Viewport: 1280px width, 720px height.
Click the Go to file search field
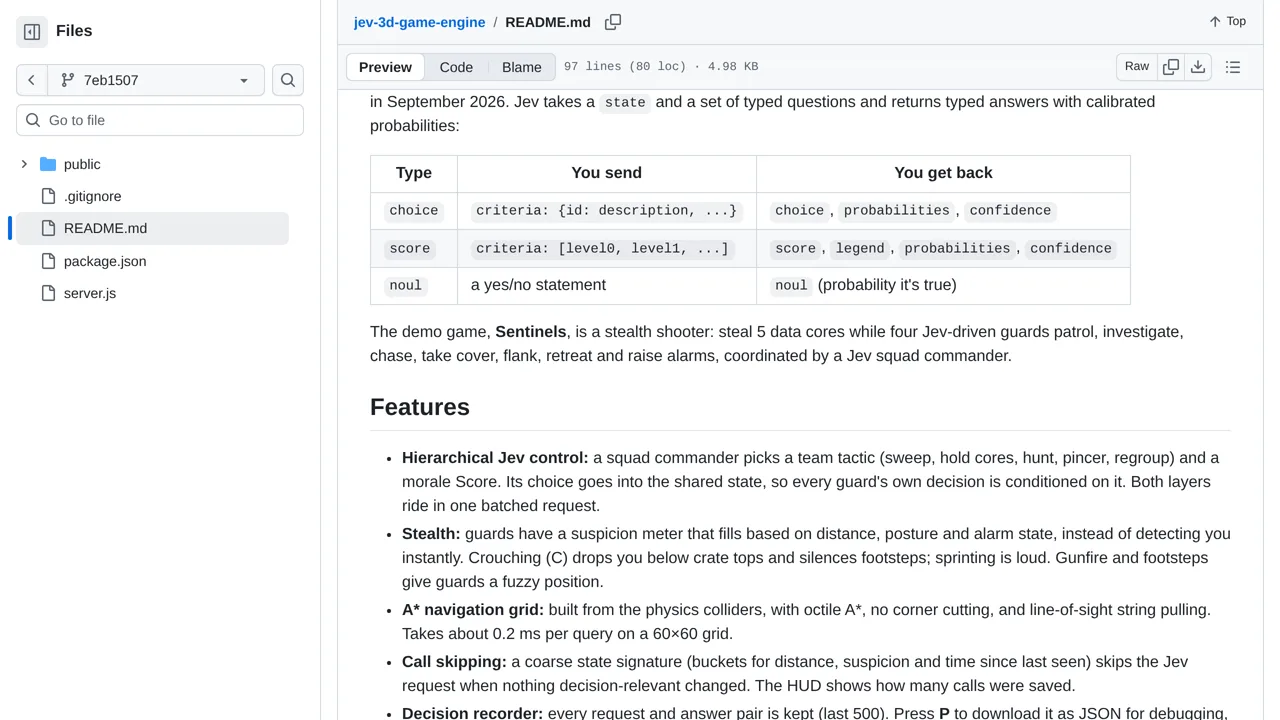160,120
